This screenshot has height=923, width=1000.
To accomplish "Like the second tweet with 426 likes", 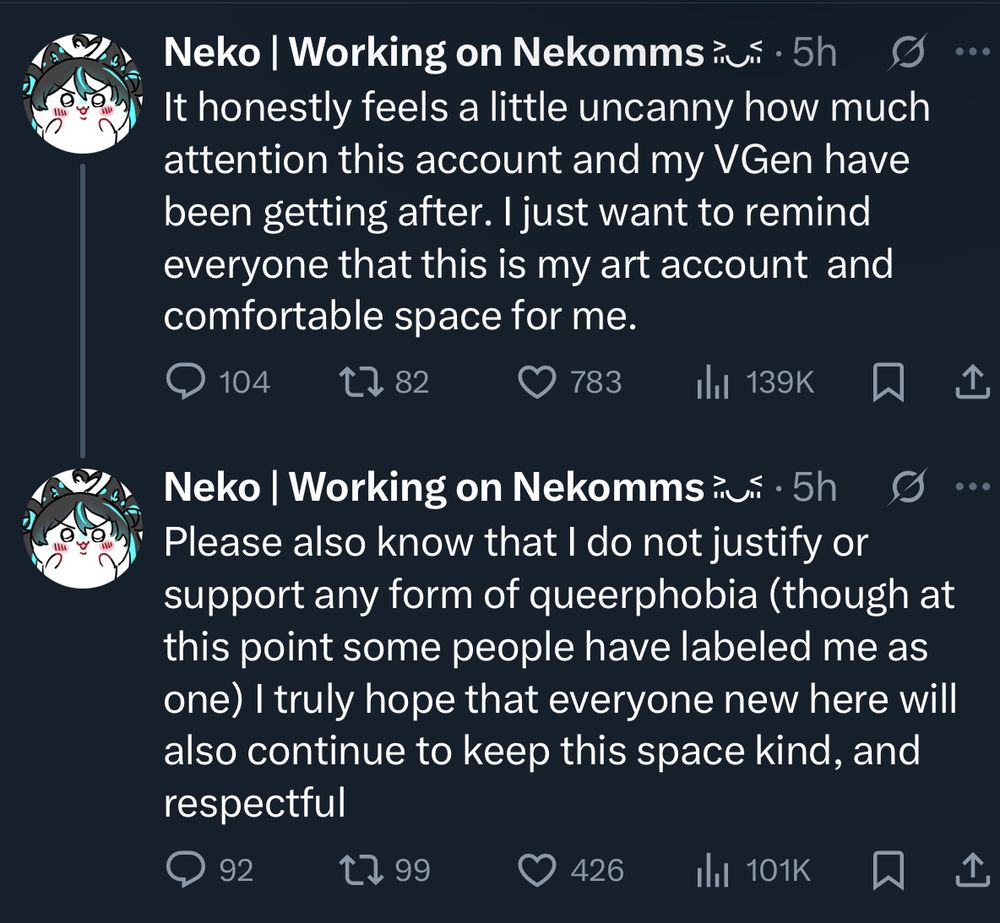I will pyautogui.click(x=541, y=870).
